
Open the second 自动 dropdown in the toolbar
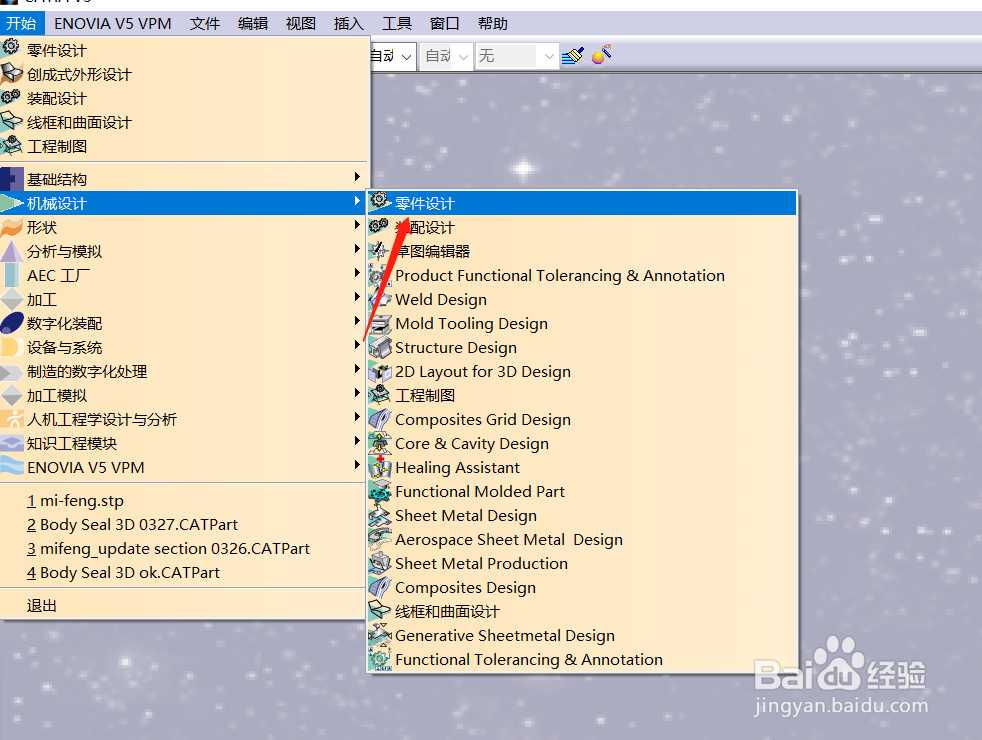(463, 57)
